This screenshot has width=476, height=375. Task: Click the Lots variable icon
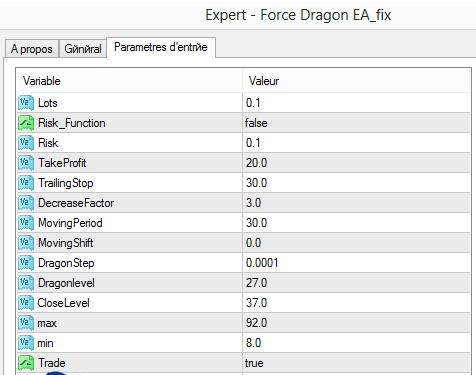26,103
